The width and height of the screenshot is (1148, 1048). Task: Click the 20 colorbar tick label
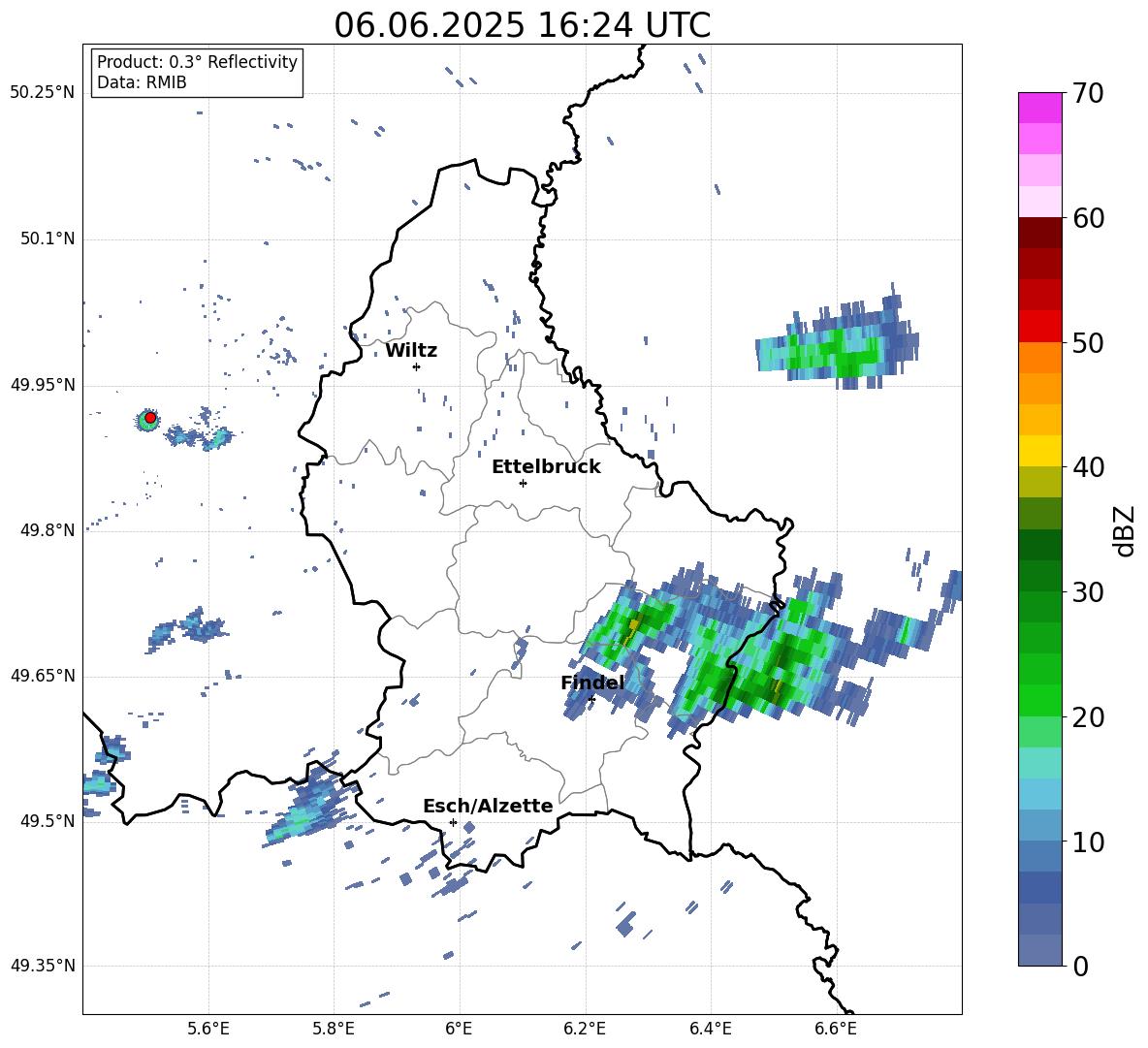[1087, 716]
